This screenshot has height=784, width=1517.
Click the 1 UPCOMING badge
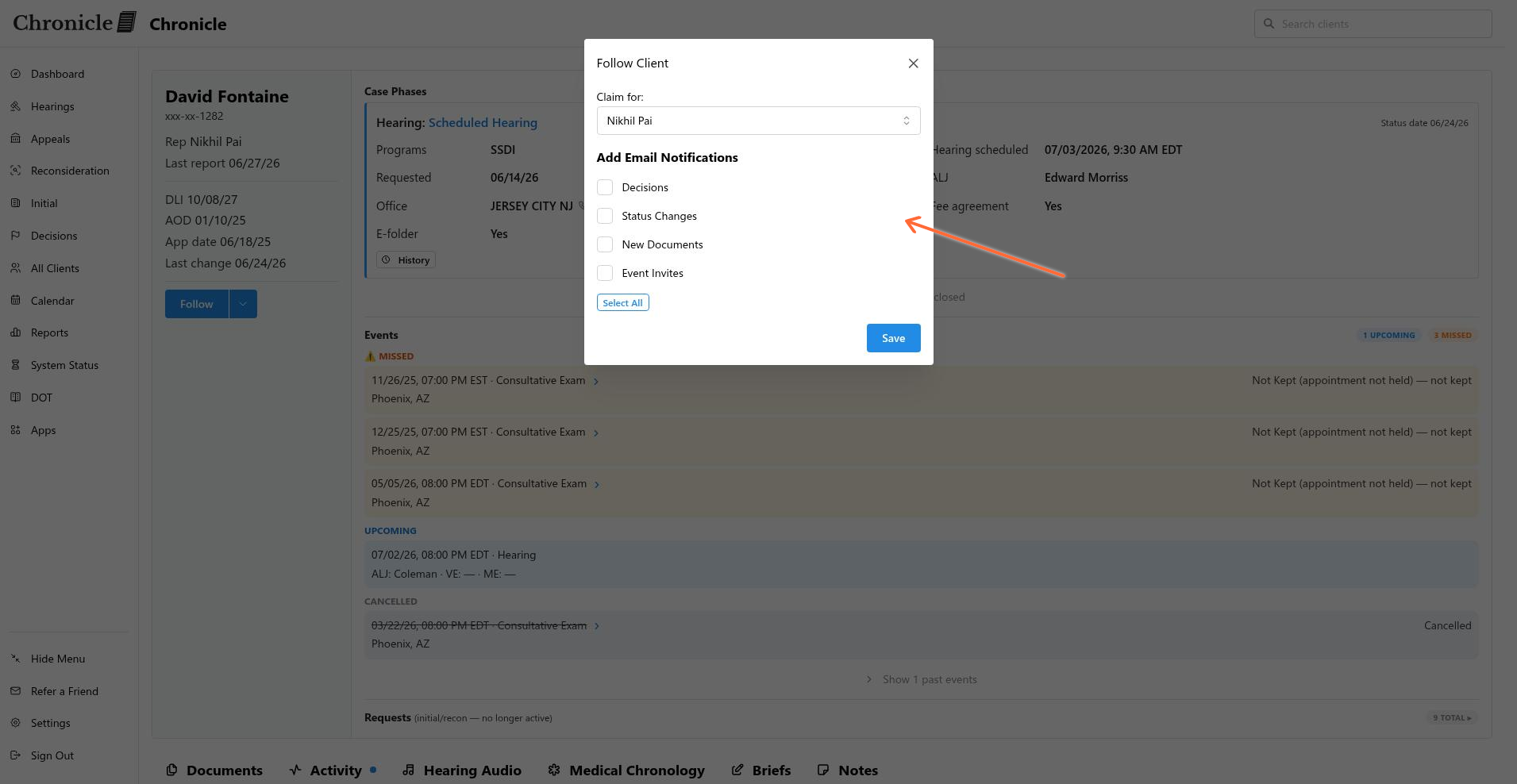pyautogui.click(x=1388, y=335)
